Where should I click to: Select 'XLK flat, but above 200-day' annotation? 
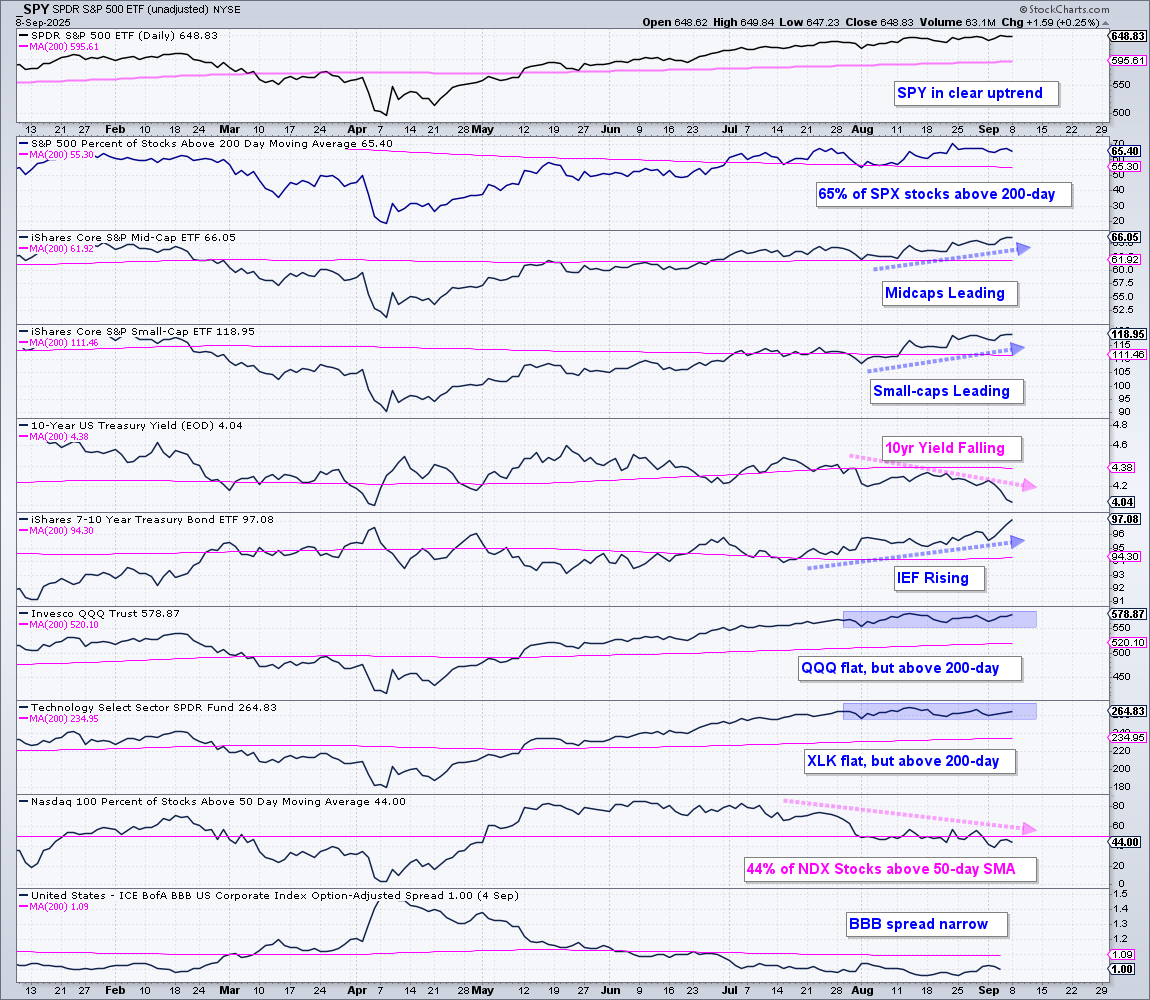pos(910,762)
